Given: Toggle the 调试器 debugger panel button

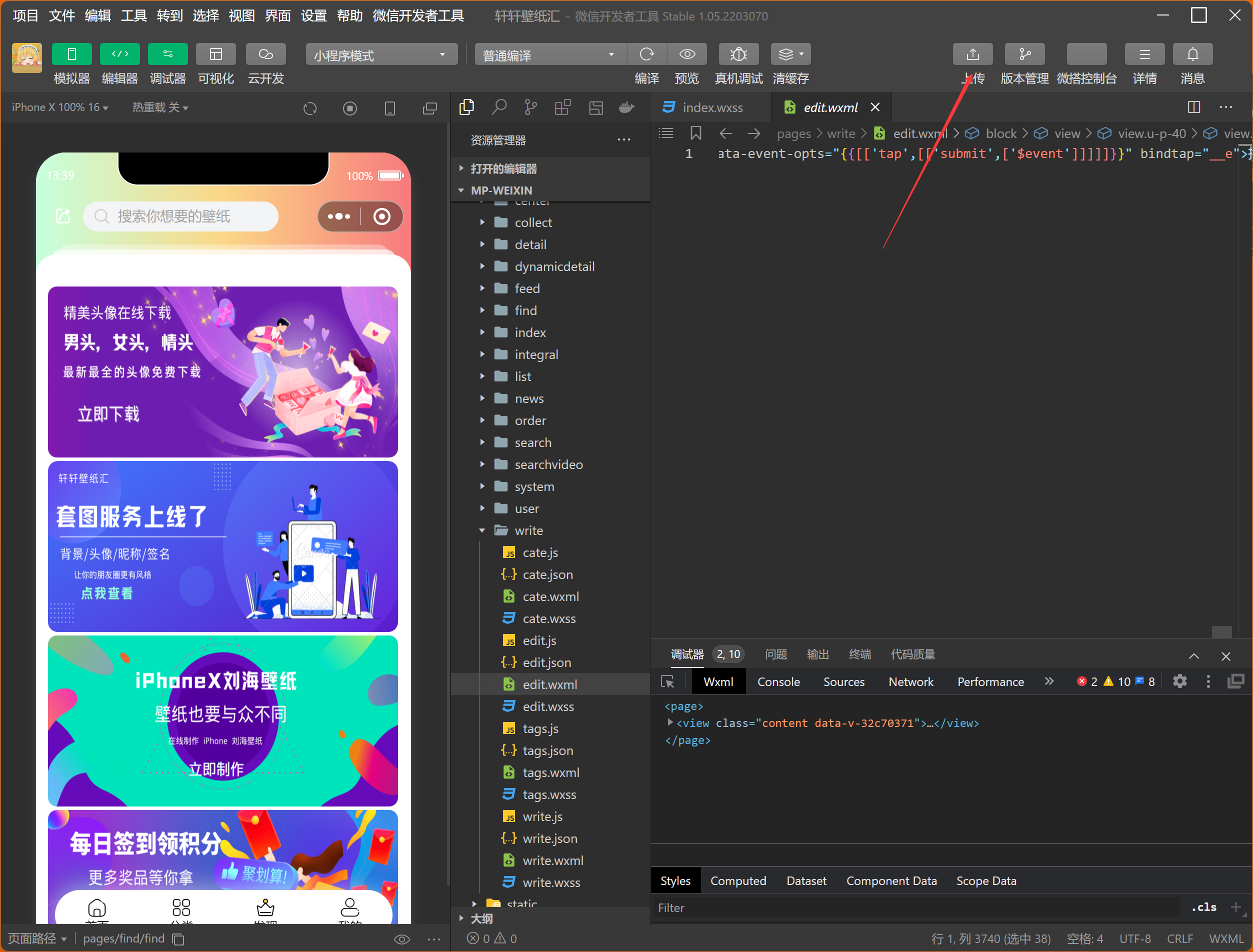Looking at the screenshot, I should pos(167,54).
